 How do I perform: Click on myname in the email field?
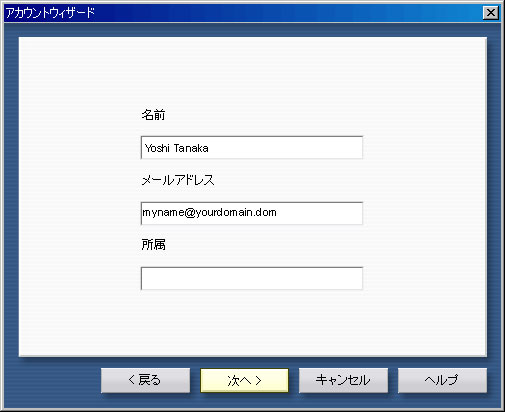click(x=163, y=213)
